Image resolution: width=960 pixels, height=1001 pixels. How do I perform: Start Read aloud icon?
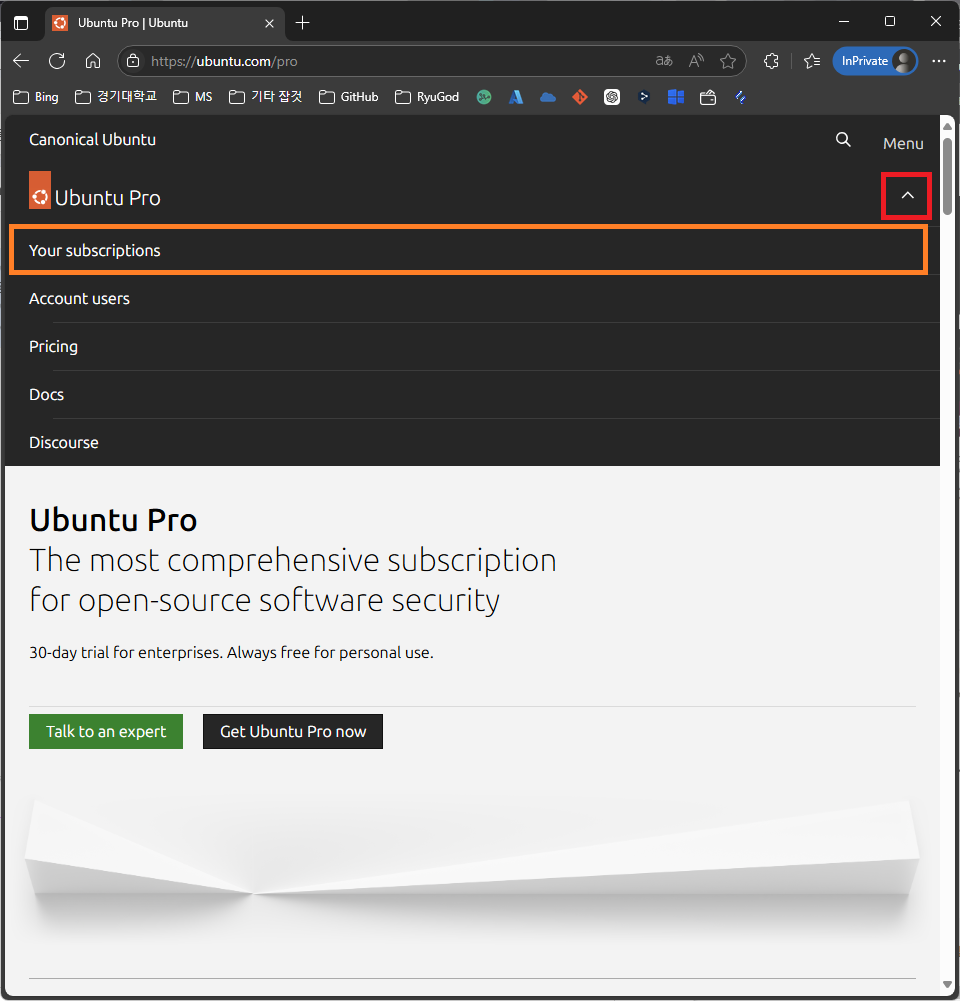[696, 61]
